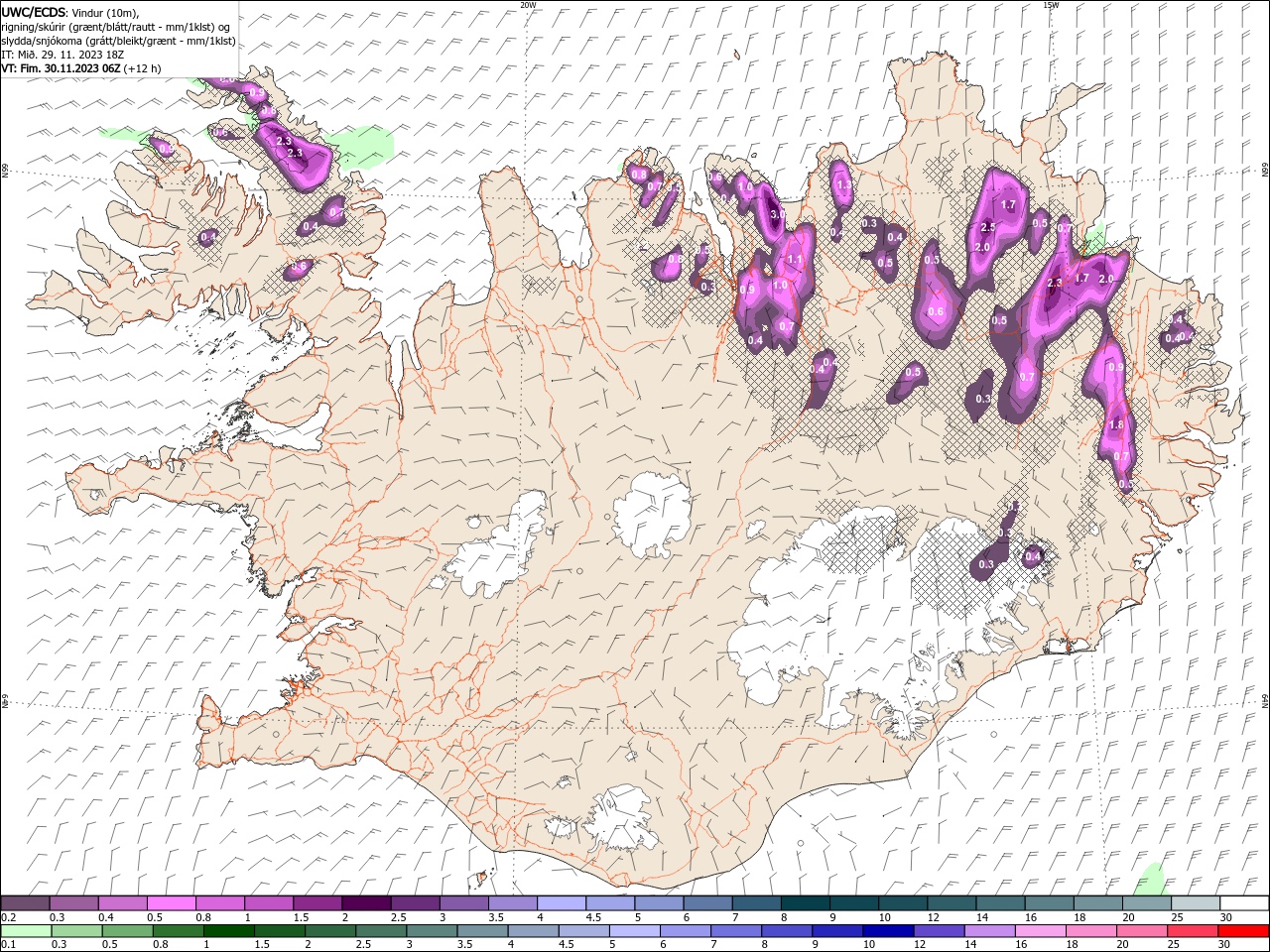Click the white swatch after 30 on snow legend
This screenshot has width=1270, height=952.
(1244, 903)
